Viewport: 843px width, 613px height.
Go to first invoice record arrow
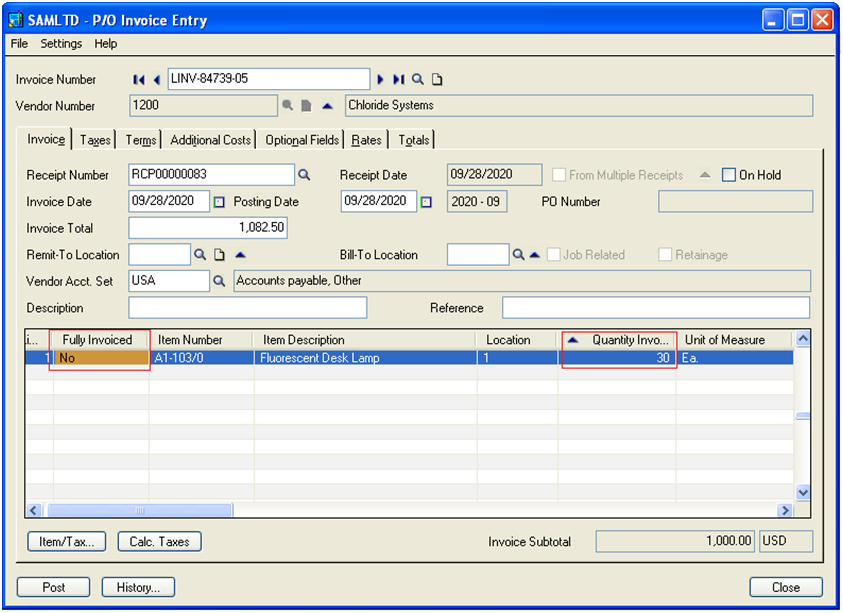coord(139,80)
